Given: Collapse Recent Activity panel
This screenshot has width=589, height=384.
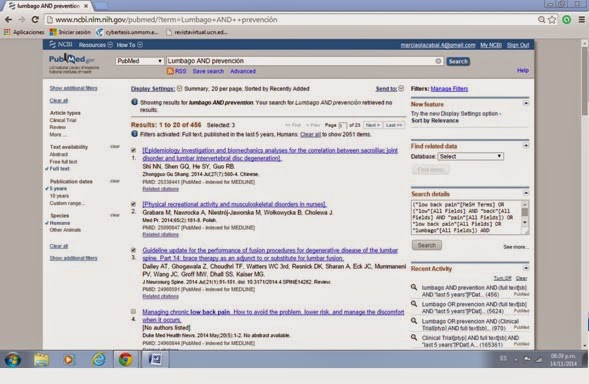Looking at the screenshot, I should pyautogui.click(x=526, y=268).
